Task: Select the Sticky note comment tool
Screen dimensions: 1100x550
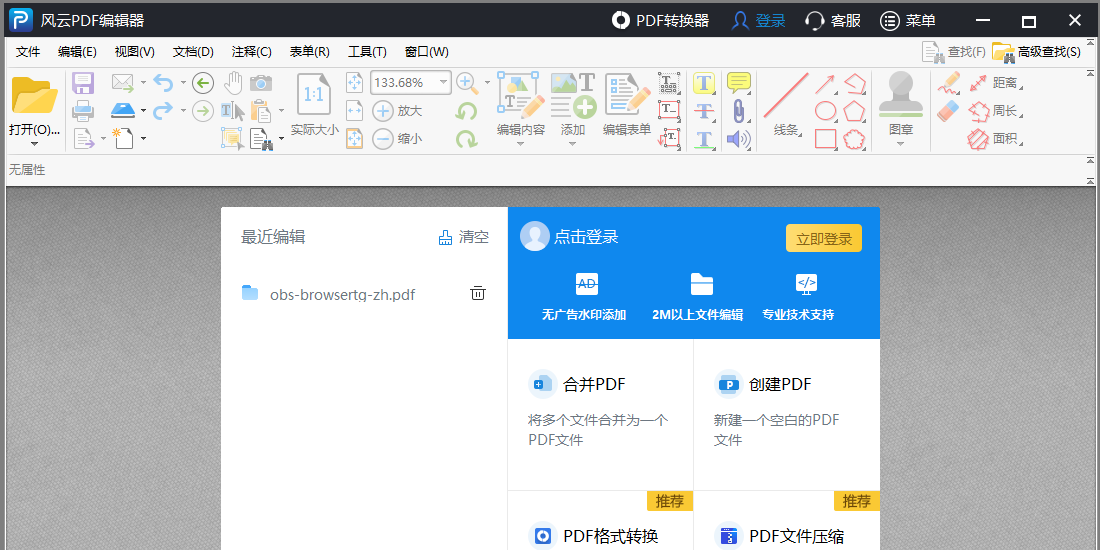Action: coord(739,83)
